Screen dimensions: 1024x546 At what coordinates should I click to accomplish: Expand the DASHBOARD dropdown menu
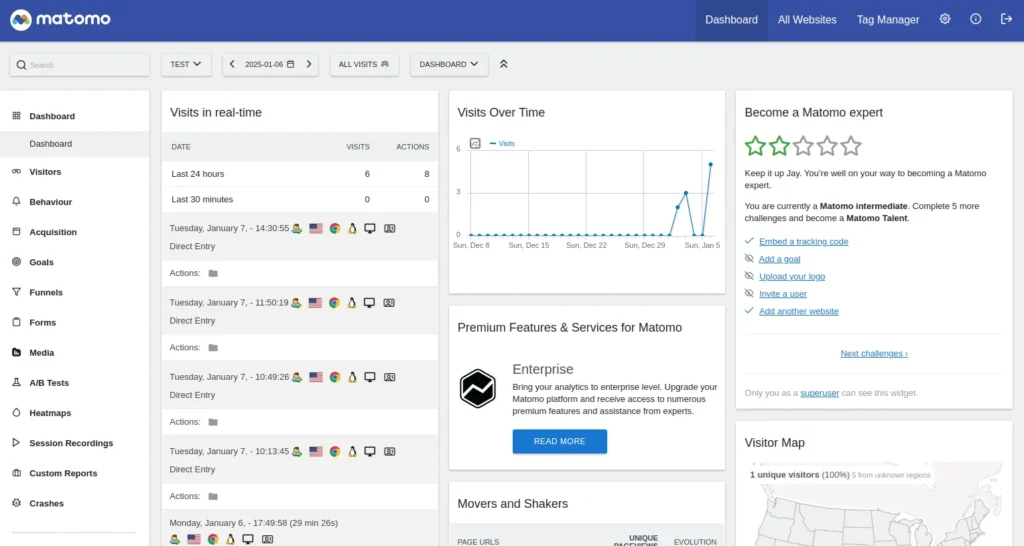tap(449, 64)
